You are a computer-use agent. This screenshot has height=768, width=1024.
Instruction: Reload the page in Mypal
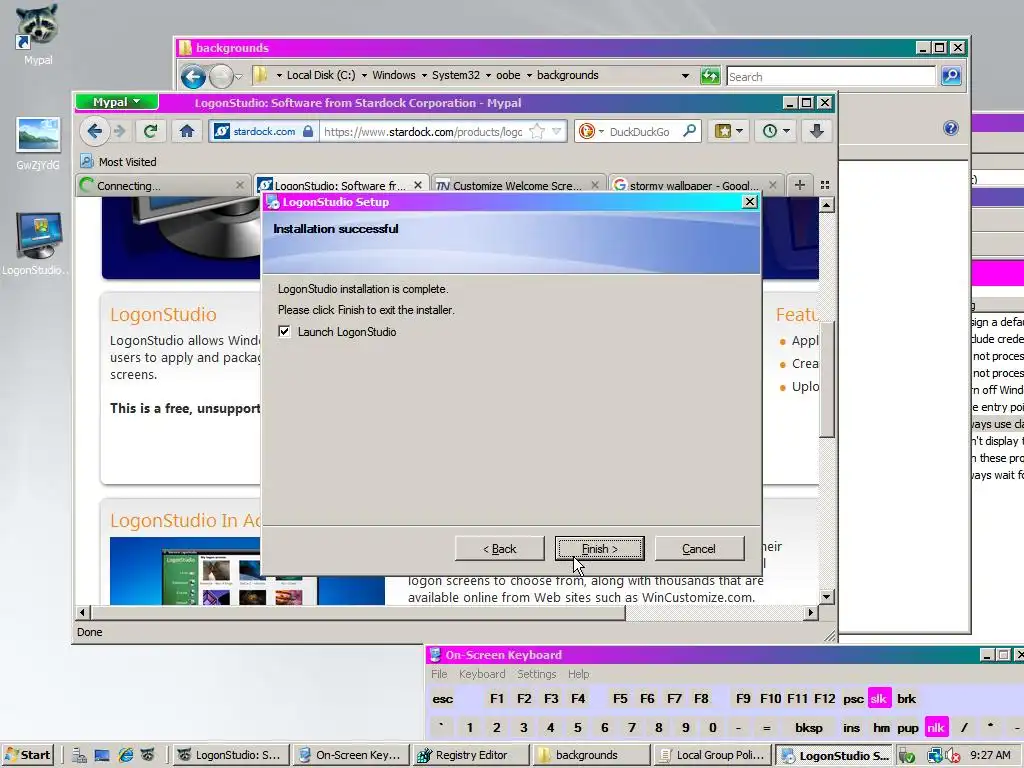point(150,131)
